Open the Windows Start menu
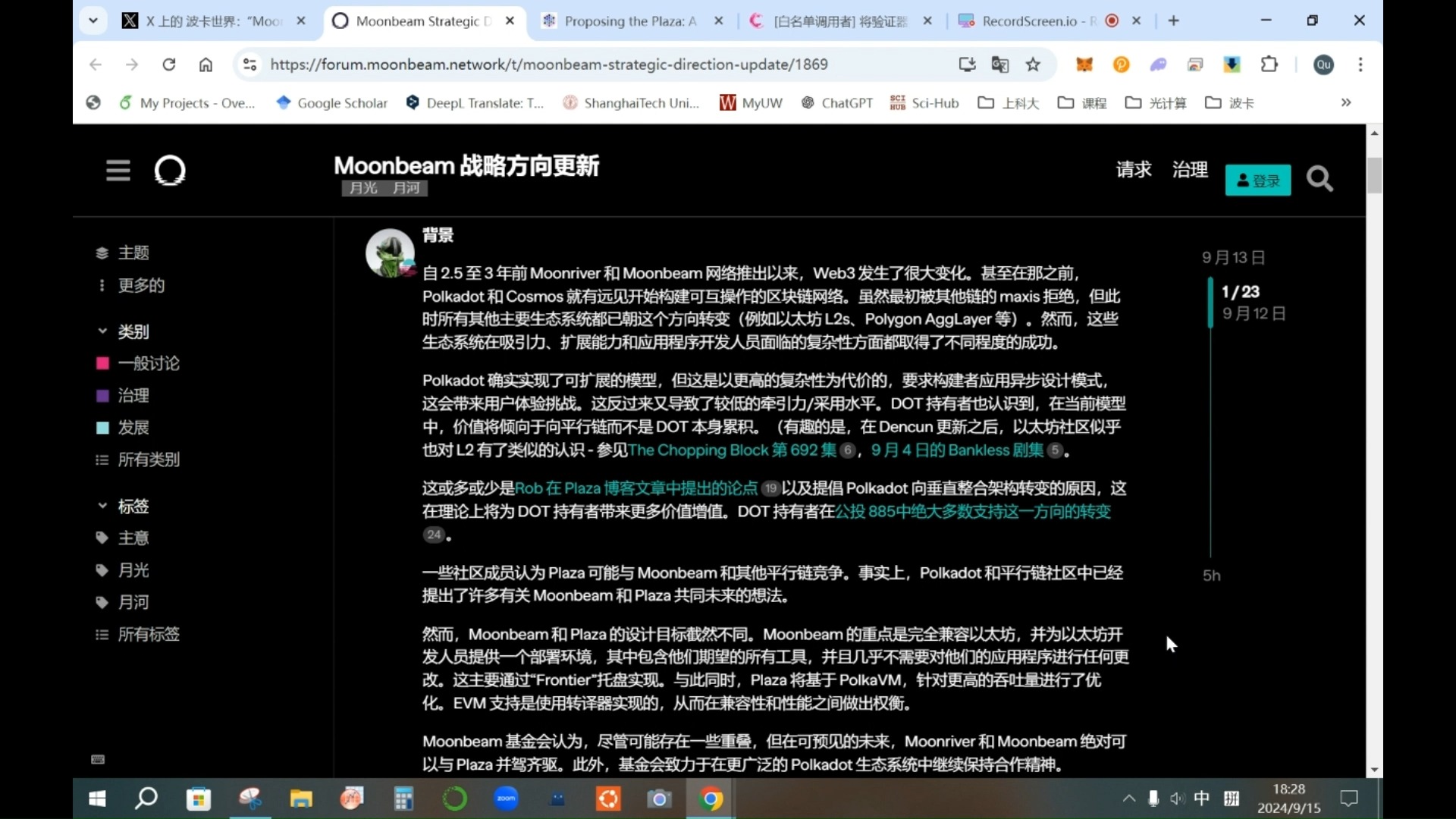 click(97, 799)
